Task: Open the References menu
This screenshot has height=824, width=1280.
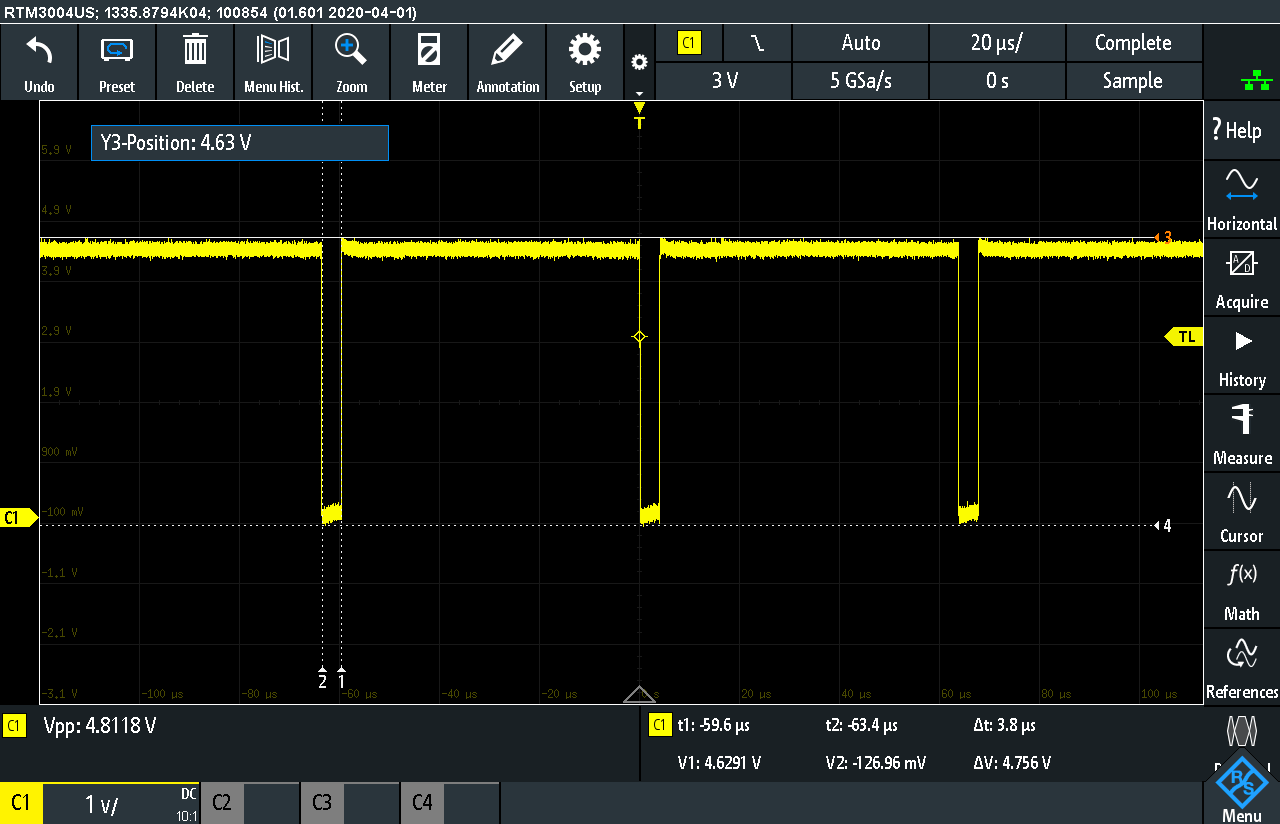Action: [1241, 668]
